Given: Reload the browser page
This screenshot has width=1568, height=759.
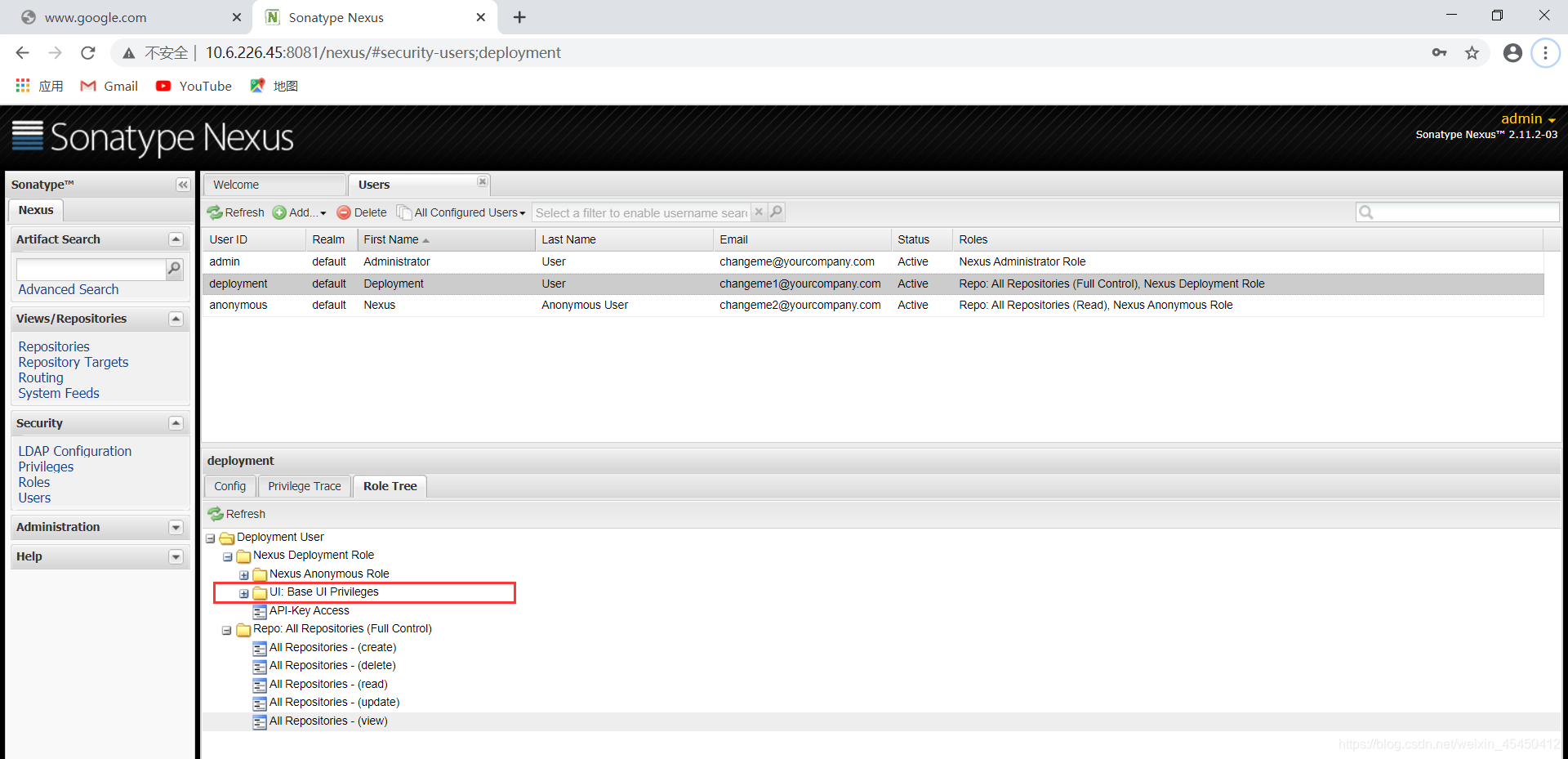Looking at the screenshot, I should click(x=87, y=53).
